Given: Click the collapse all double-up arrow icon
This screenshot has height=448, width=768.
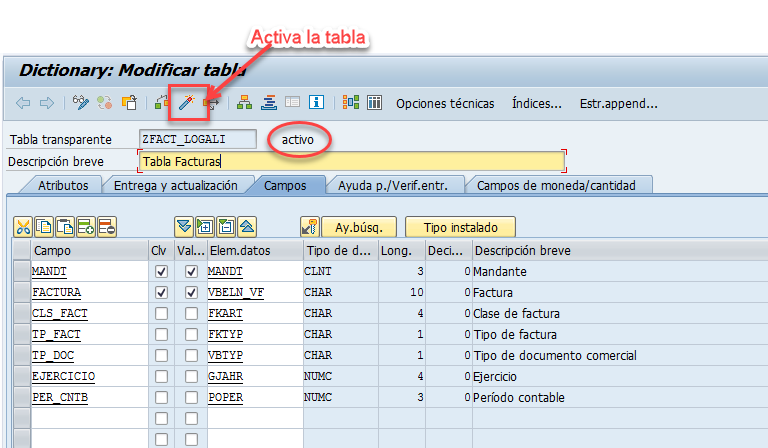Looking at the screenshot, I should [247, 227].
